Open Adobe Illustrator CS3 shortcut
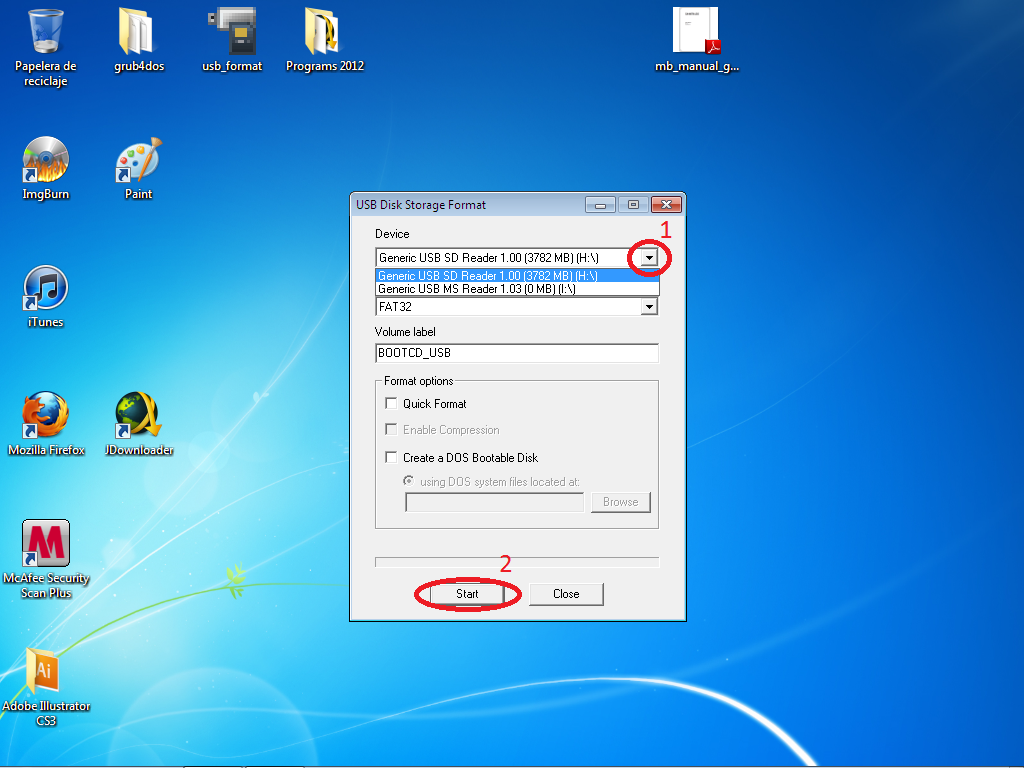1024x768 pixels. [x=46, y=672]
